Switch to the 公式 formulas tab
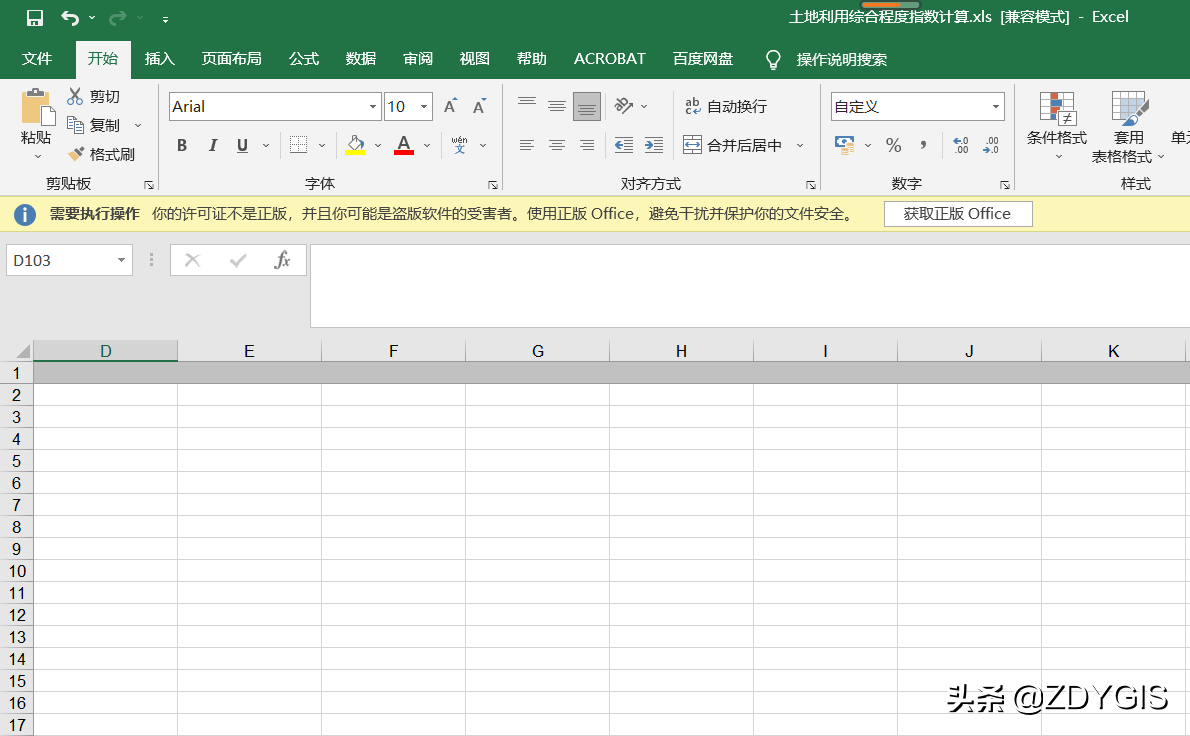Image resolution: width=1190 pixels, height=736 pixels. pyautogui.click(x=304, y=58)
